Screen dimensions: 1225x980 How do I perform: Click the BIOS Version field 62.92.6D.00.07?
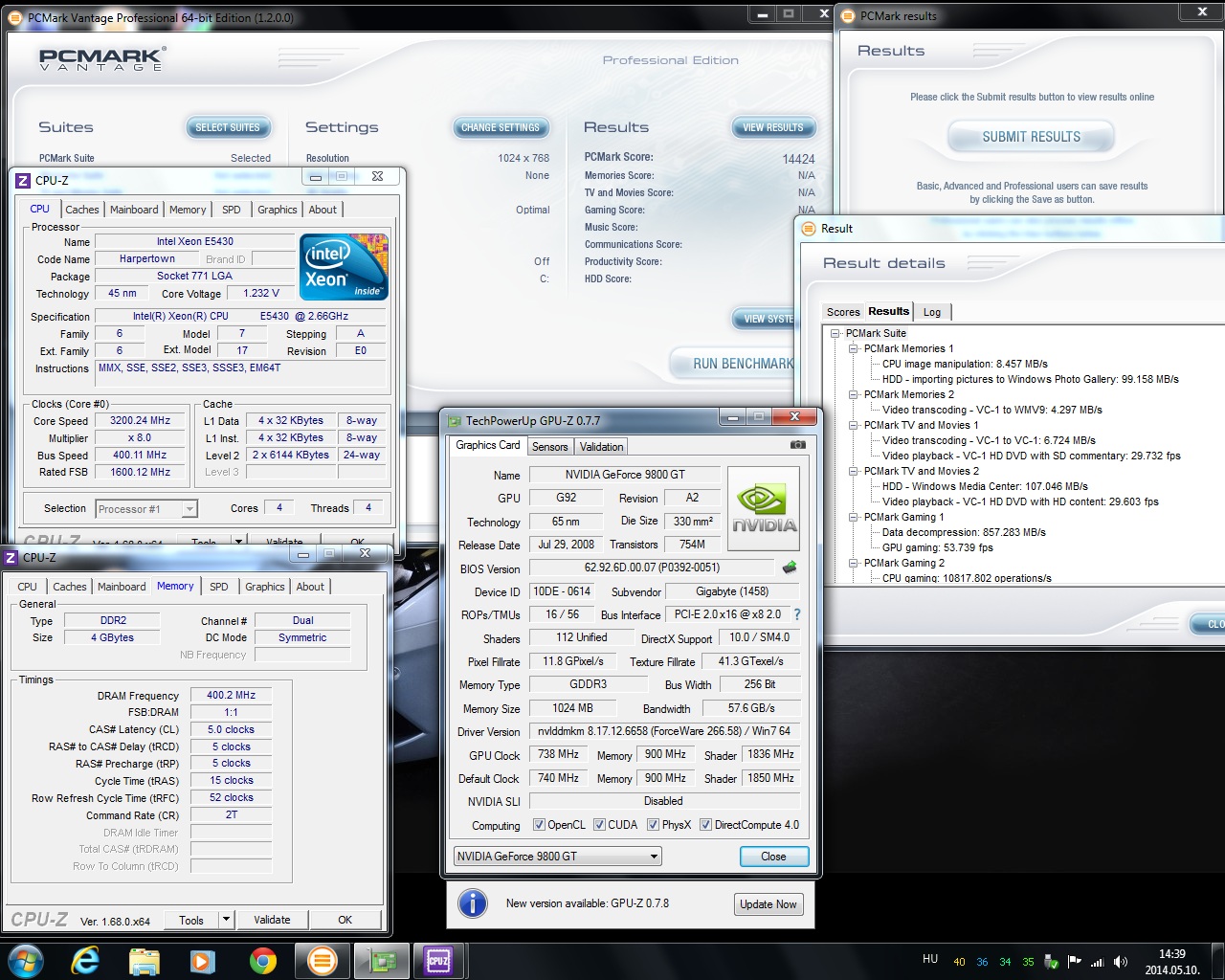[x=653, y=568]
